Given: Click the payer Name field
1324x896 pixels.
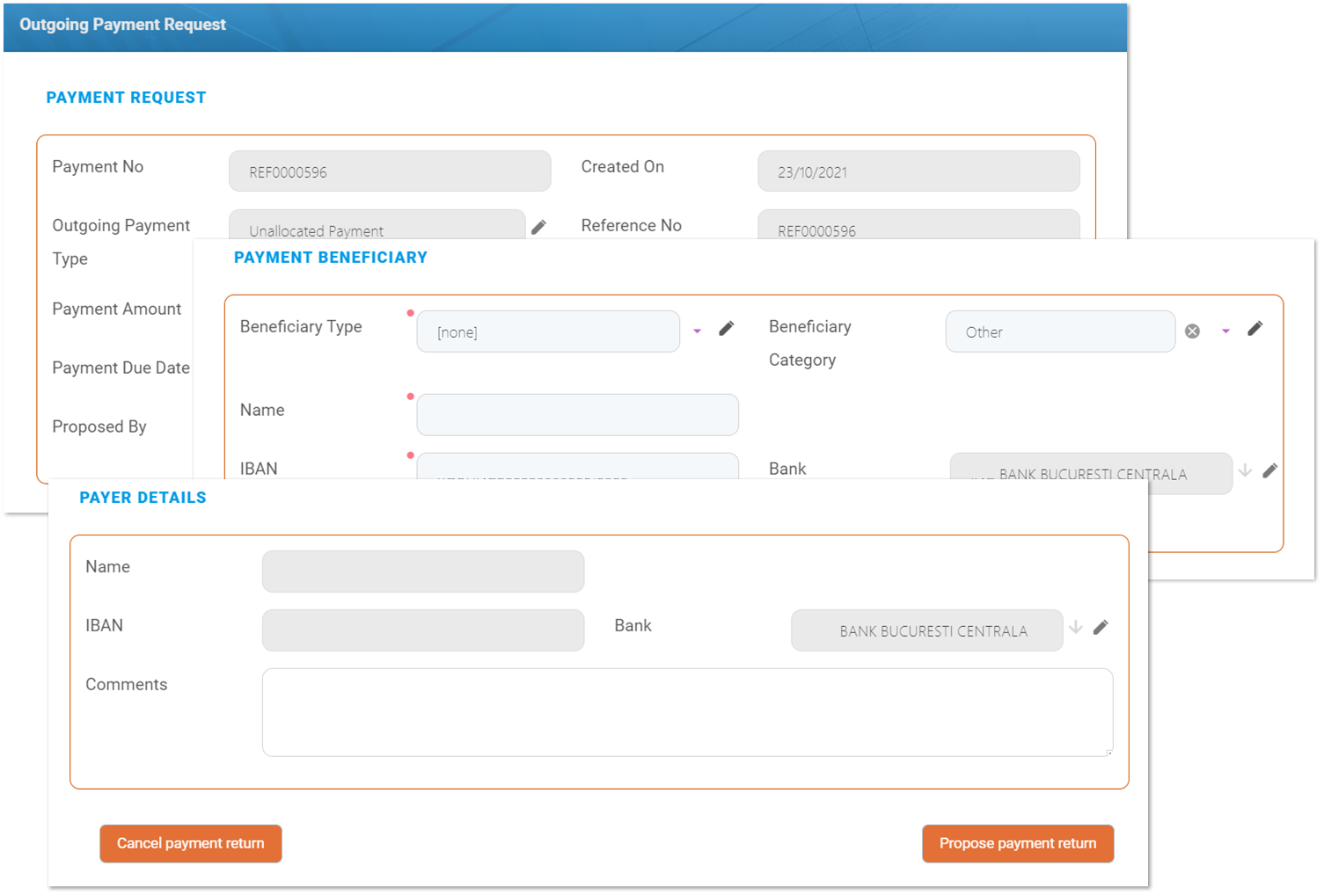Looking at the screenshot, I should coord(422,572).
